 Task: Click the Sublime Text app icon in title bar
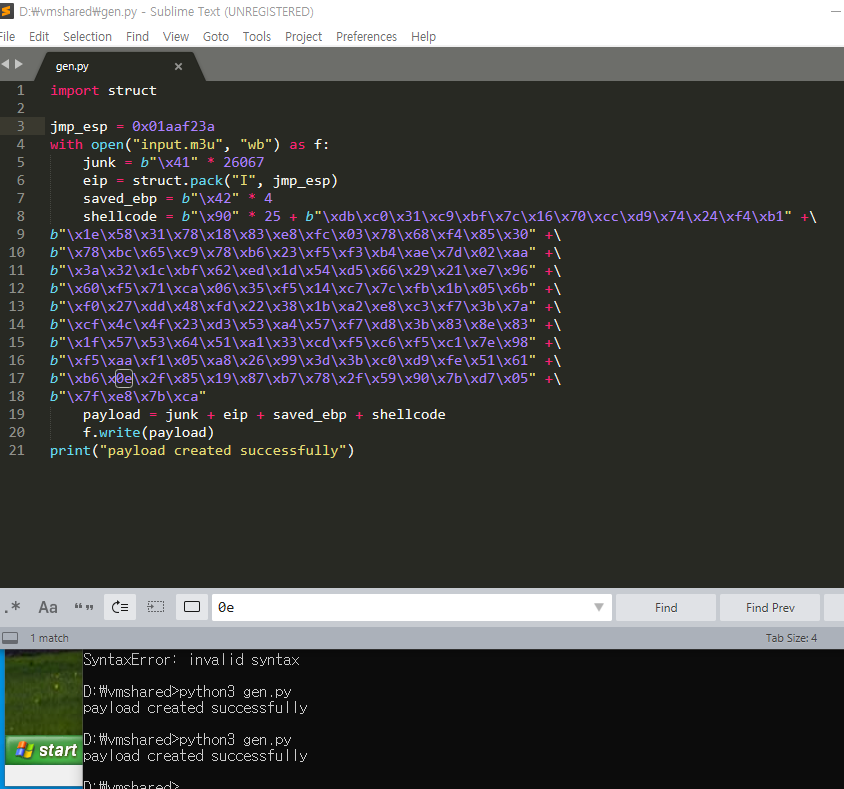[x=6, y=11]
